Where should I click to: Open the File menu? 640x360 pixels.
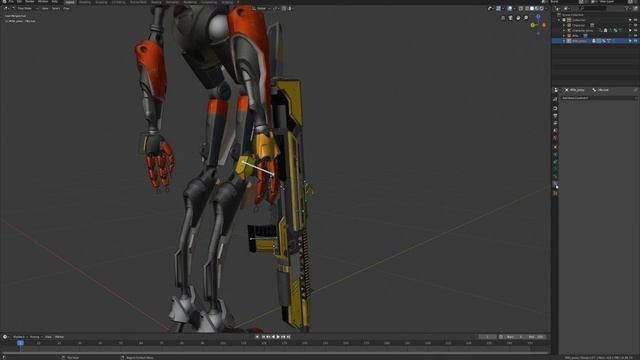(11, 2)
